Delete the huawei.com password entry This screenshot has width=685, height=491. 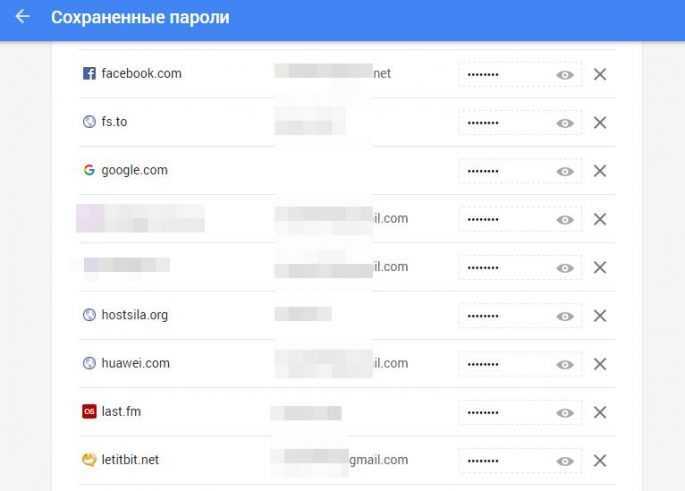[x=600, y=364]
